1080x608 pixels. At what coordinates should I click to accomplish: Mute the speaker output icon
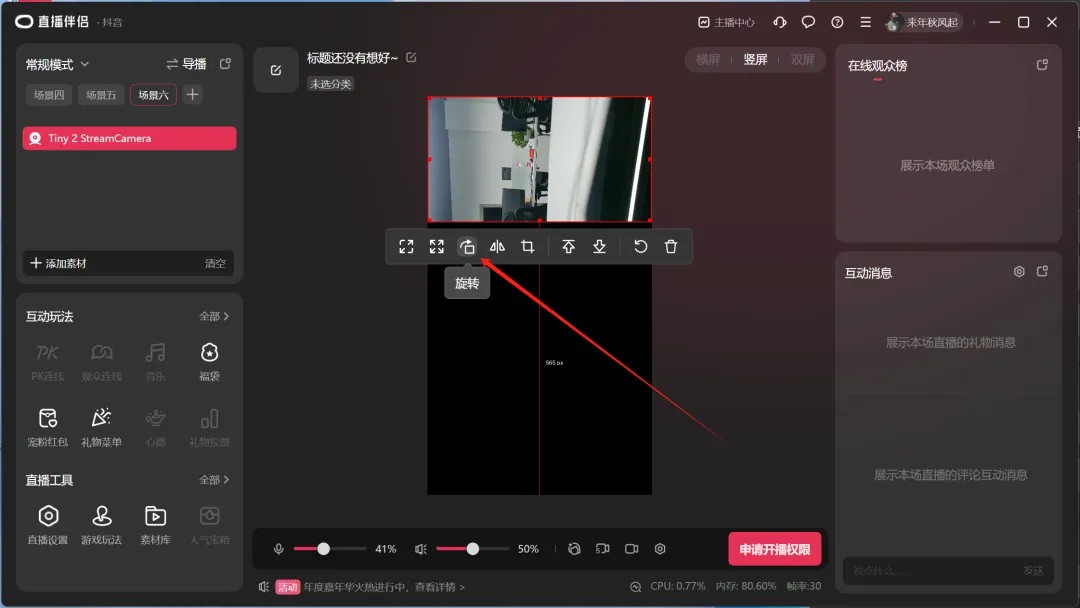pyautogui.click(x=421, y=549)
